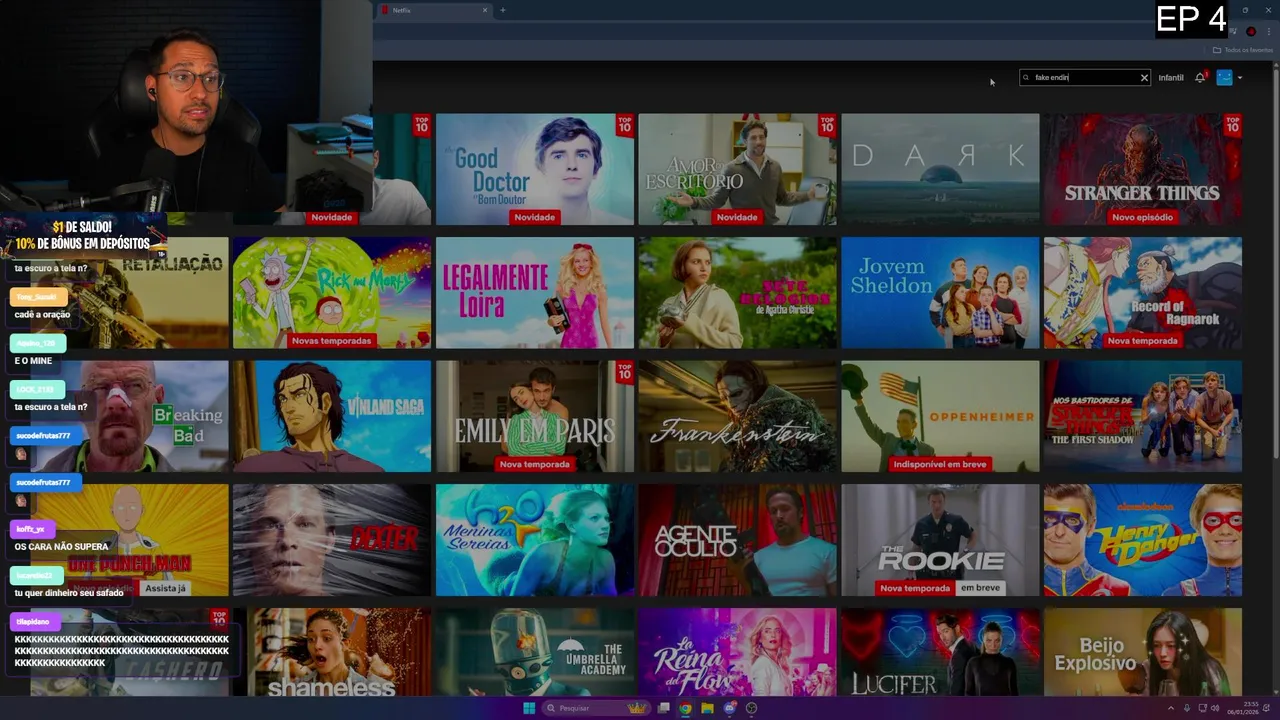Click "Assista já" badge on One Punch Man
This screenshot has height=720, width=1280.
pos(165,588)
